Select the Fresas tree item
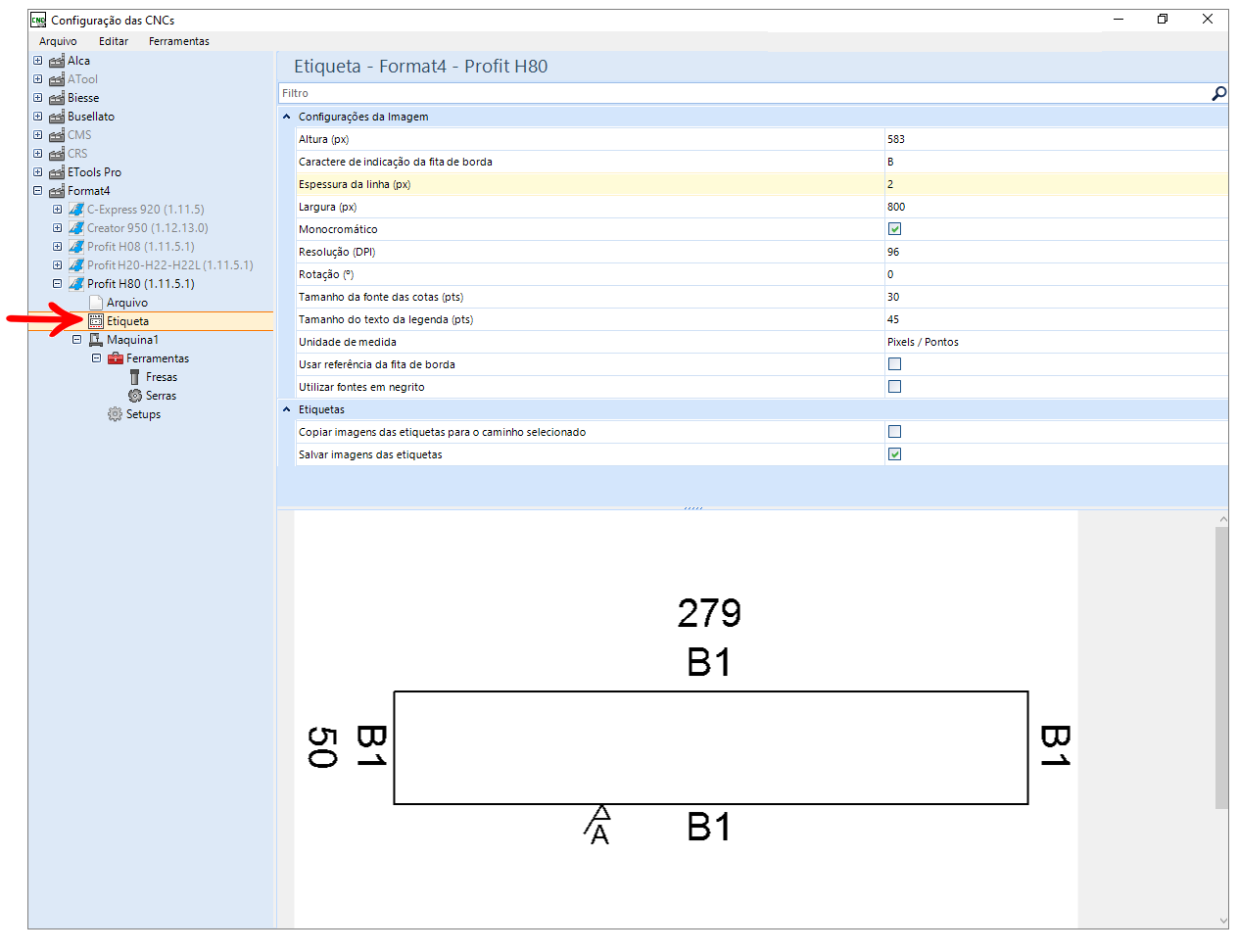 coord(162,377)
